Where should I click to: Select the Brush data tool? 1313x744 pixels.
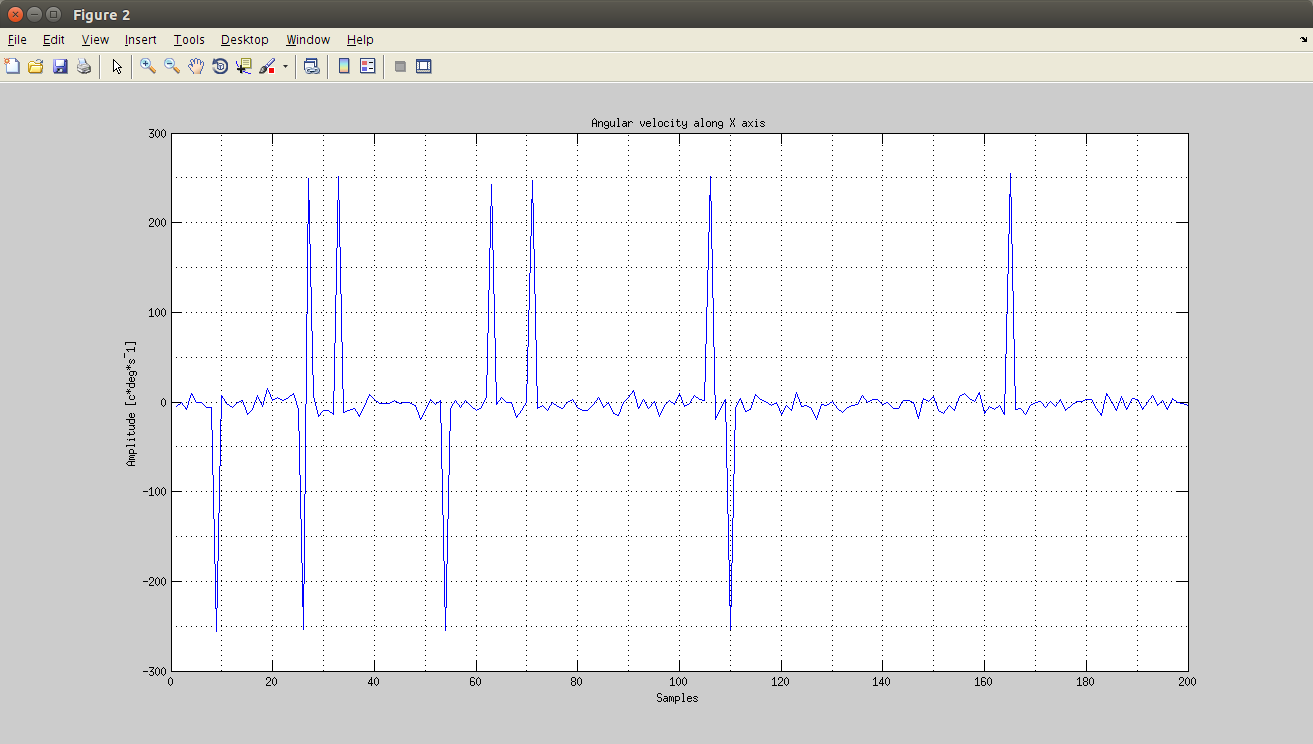267,67
